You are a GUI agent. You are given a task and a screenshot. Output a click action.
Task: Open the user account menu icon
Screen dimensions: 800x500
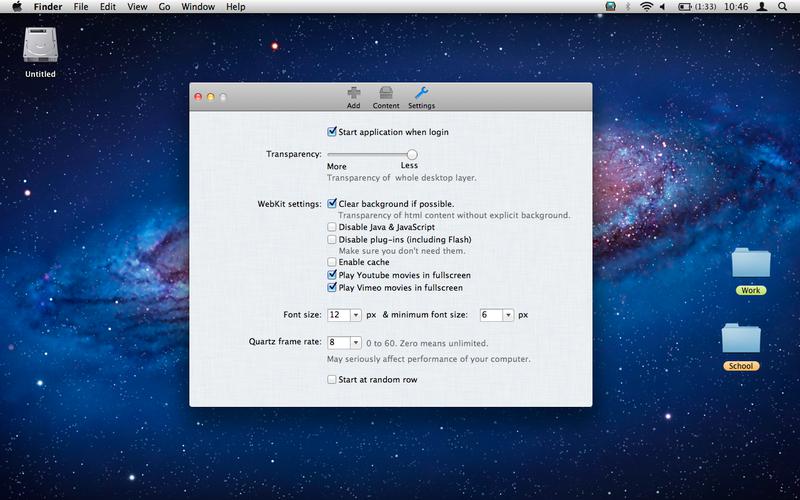pos(762,7)
